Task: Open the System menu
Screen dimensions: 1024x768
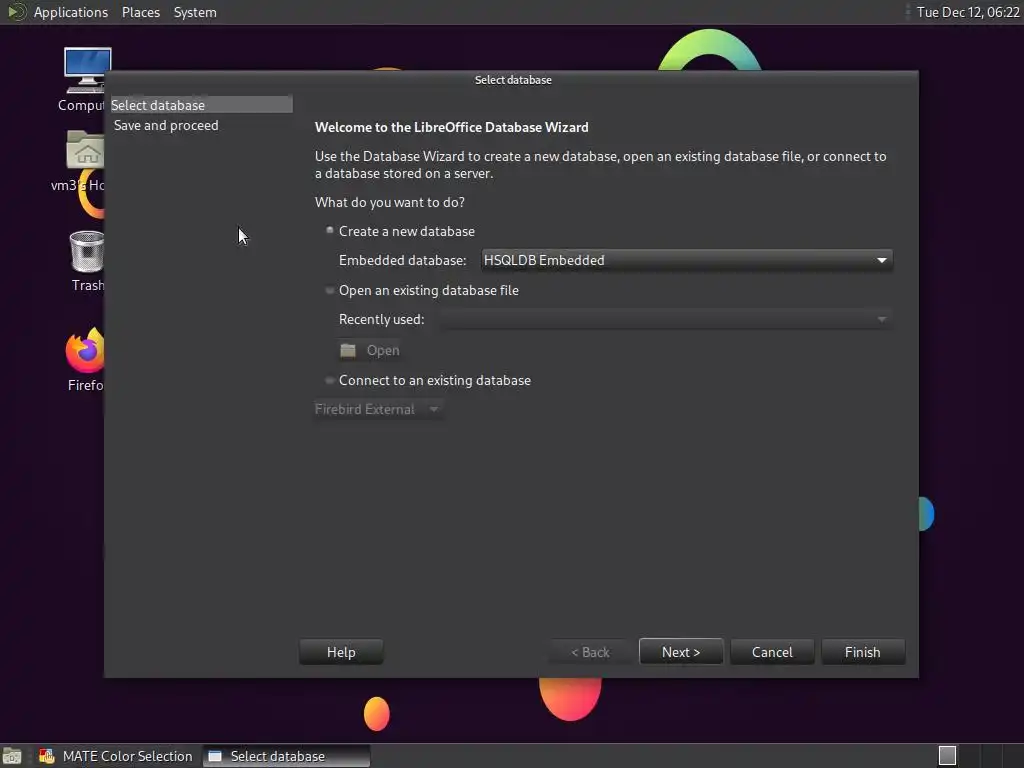Action: tap(195, 12)
